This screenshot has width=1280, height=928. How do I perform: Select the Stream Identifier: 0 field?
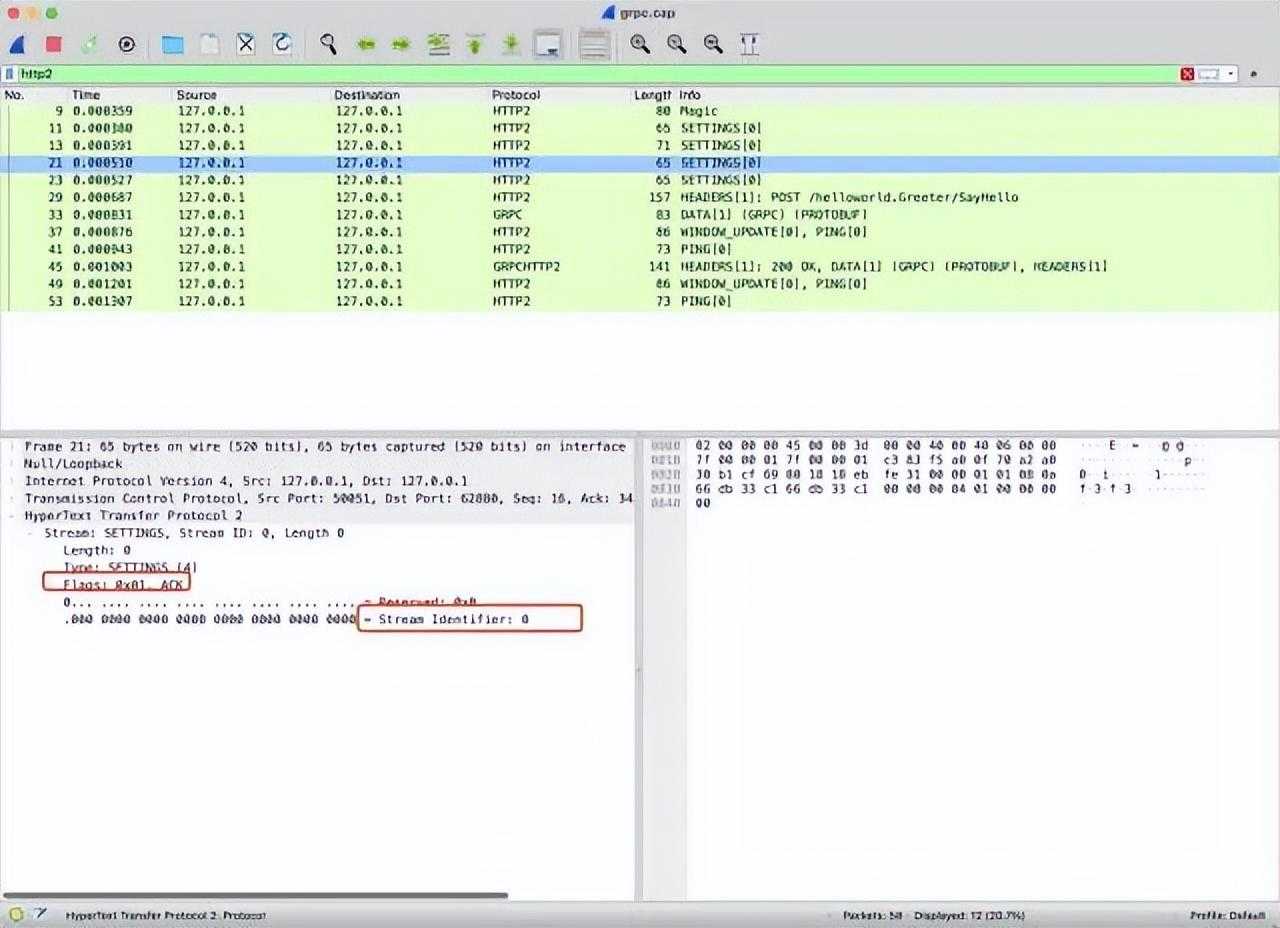tap(453, 619)
